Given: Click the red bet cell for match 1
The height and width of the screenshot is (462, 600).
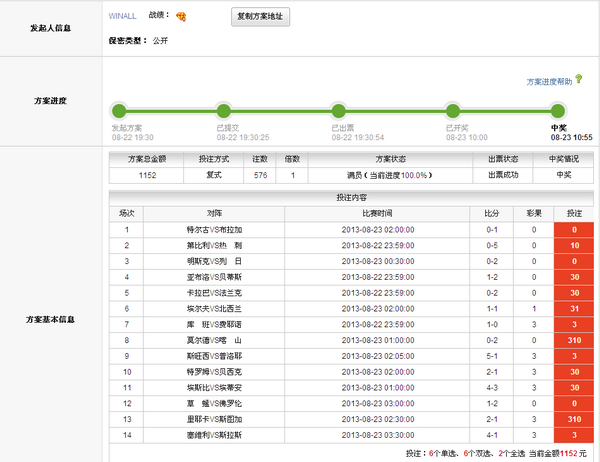Looking at the screenshot, I should click(x=574, y=230).
